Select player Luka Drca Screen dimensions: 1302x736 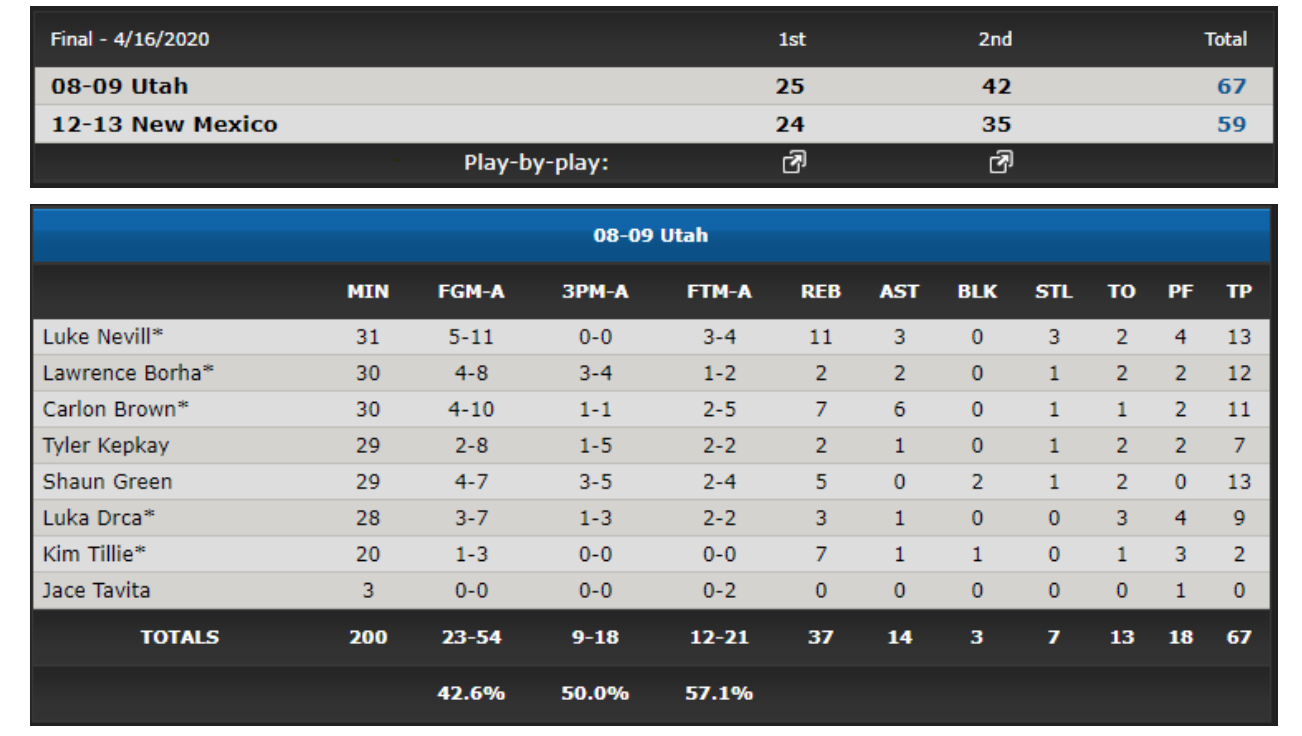point(98,517)
